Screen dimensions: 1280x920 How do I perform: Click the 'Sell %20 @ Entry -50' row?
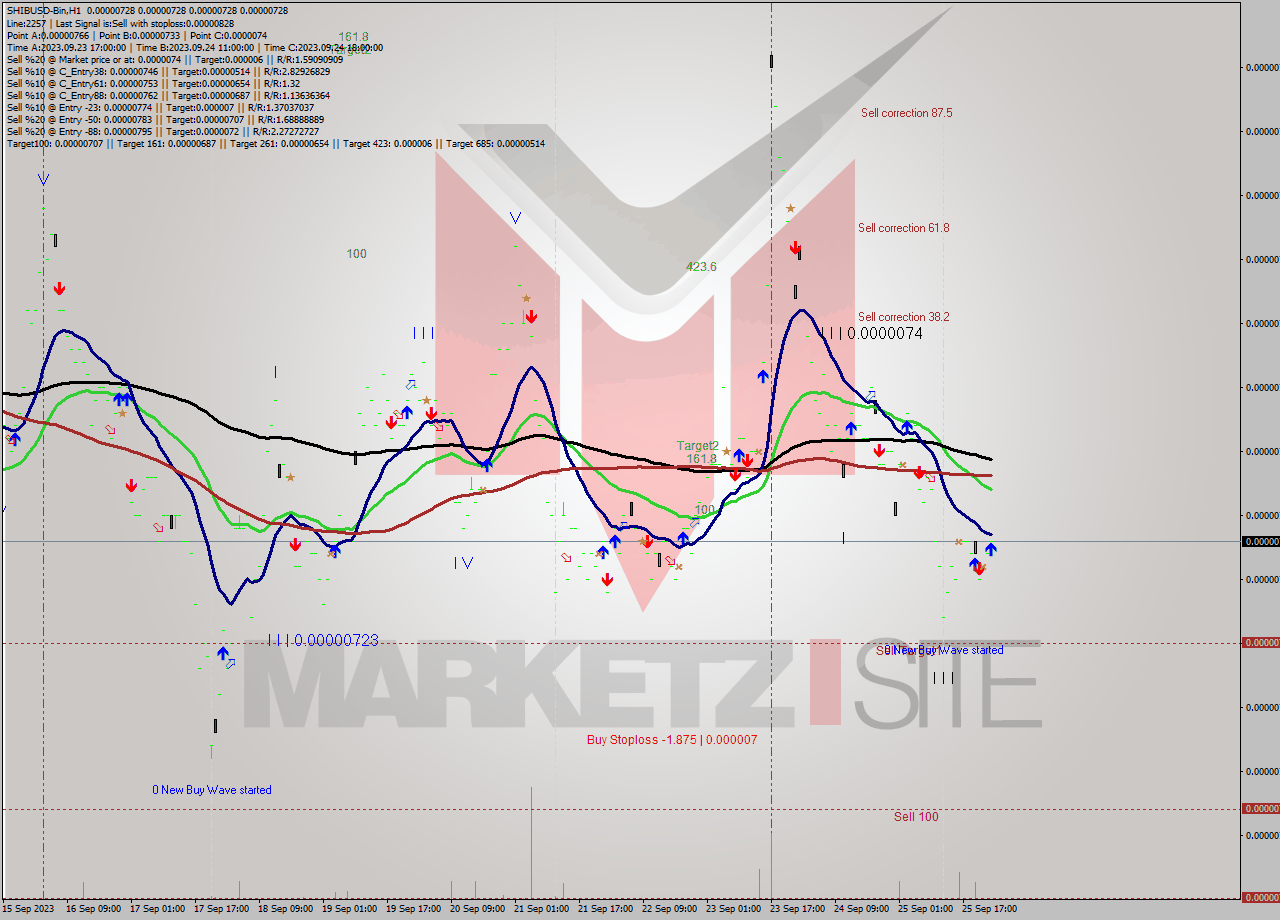pos(165,119)
